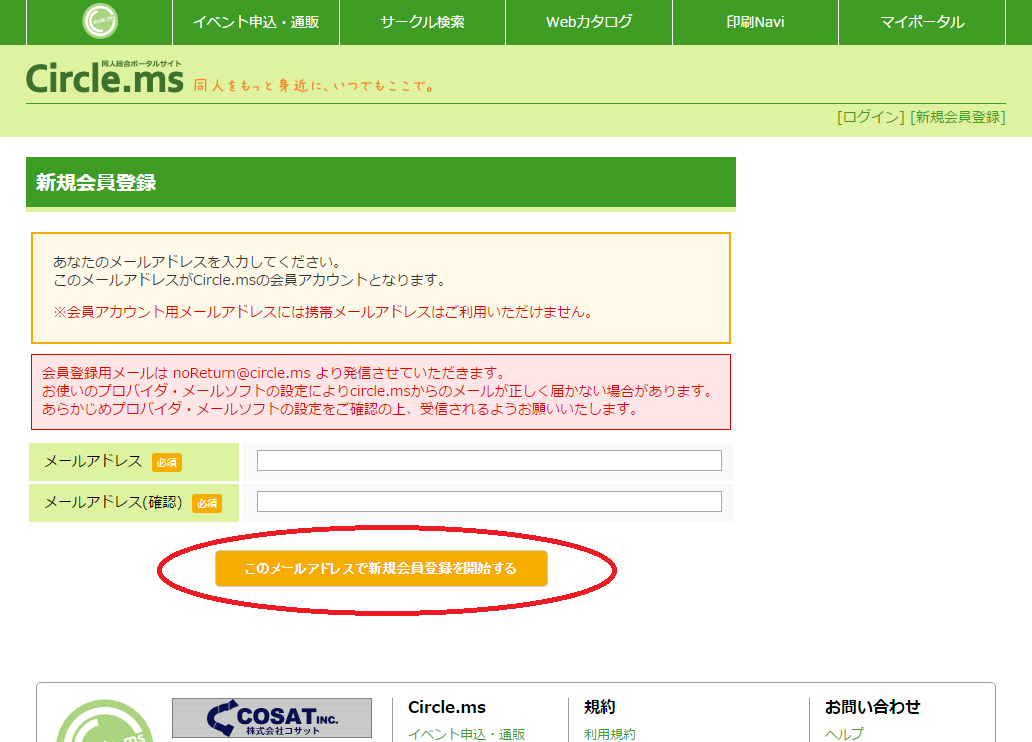This screenshot has height=742, width=1032.
Task: Open 印刷Navi in the navigation bar
Action: 756,22
